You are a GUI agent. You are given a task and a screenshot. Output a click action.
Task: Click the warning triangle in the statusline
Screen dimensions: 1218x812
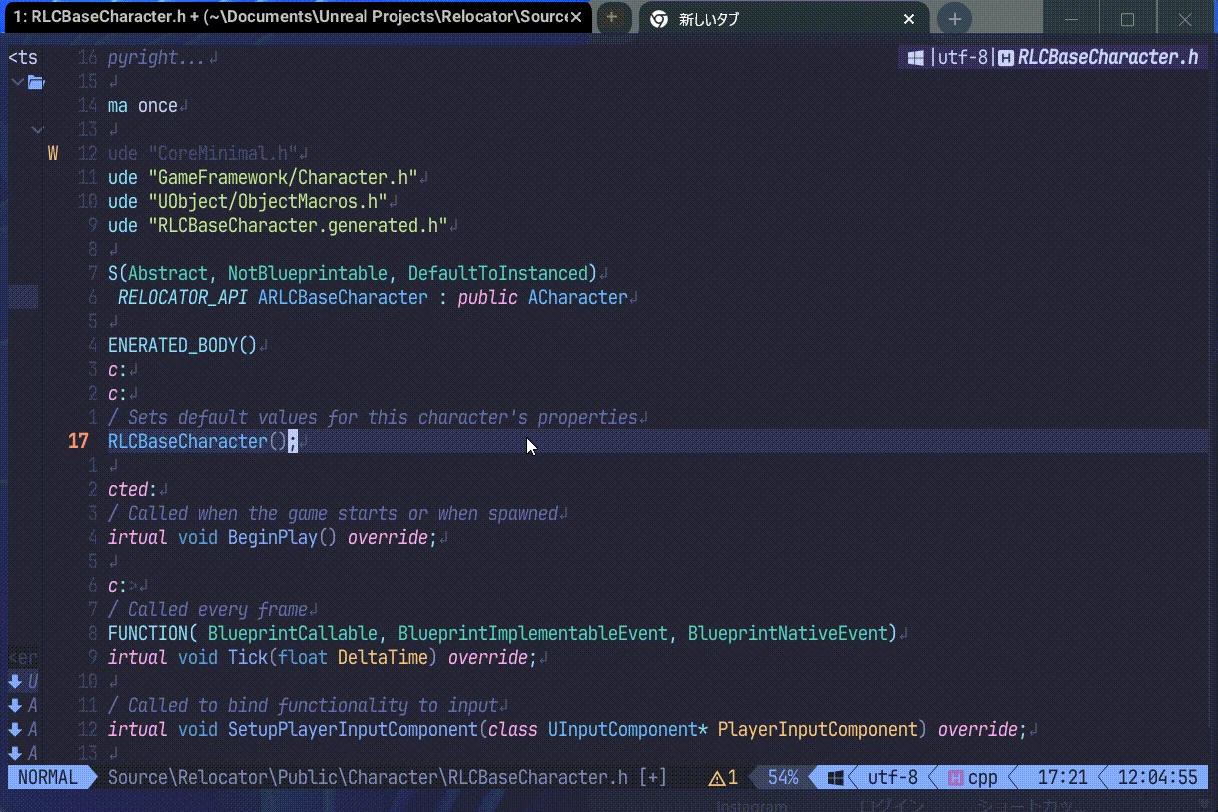tap(716, 777)
